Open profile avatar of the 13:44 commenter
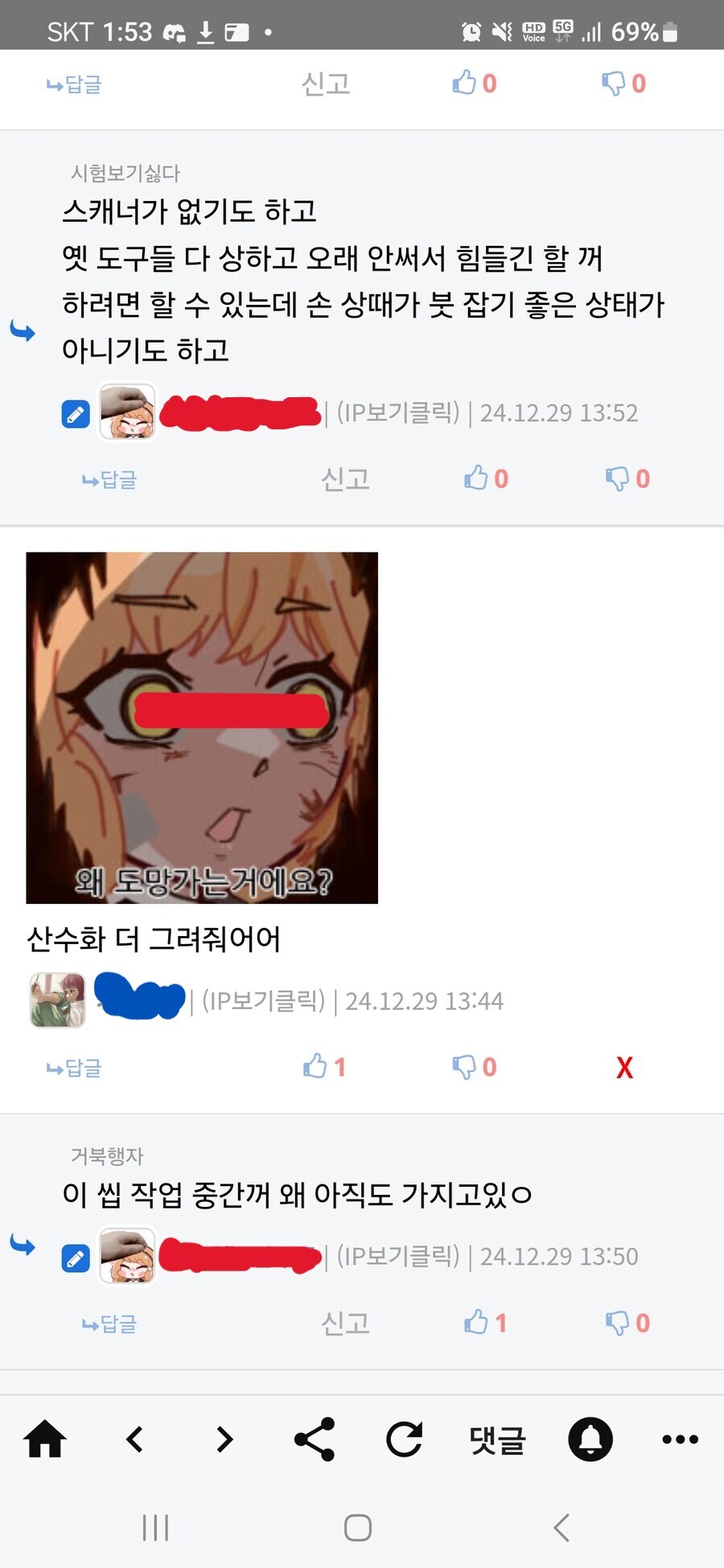 coord(57,1000)
